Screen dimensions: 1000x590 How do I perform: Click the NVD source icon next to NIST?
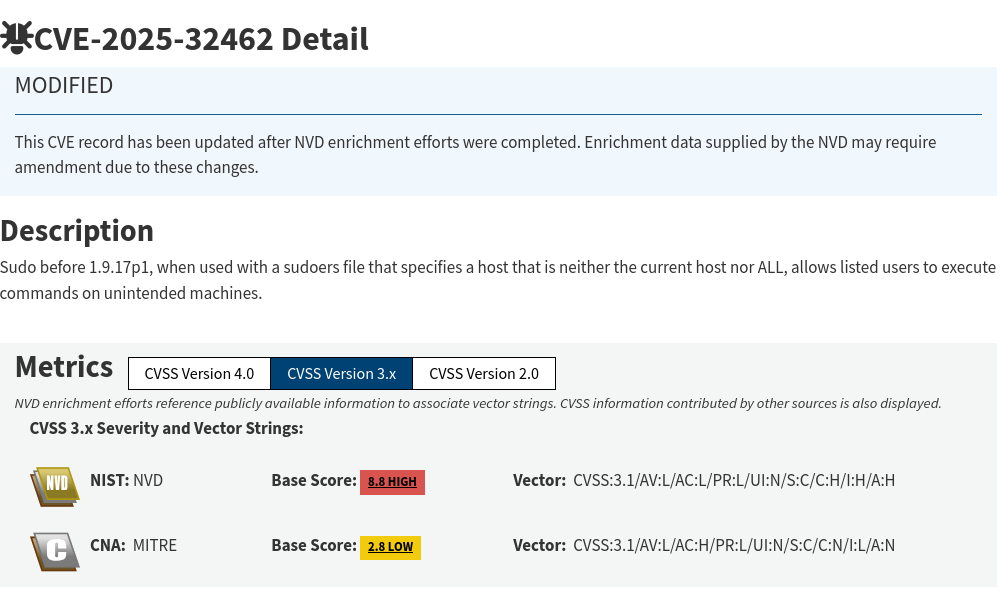tap(55, 486)
